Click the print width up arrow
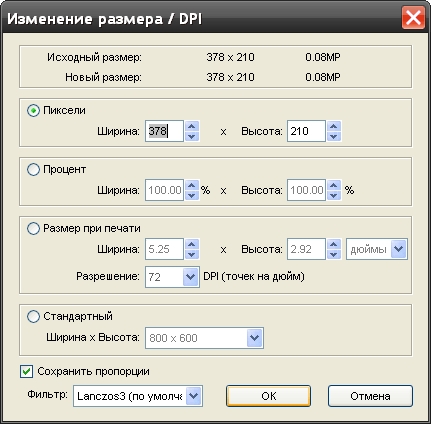The height and width of the screenshot is (424, 431). tap(191, 244)
